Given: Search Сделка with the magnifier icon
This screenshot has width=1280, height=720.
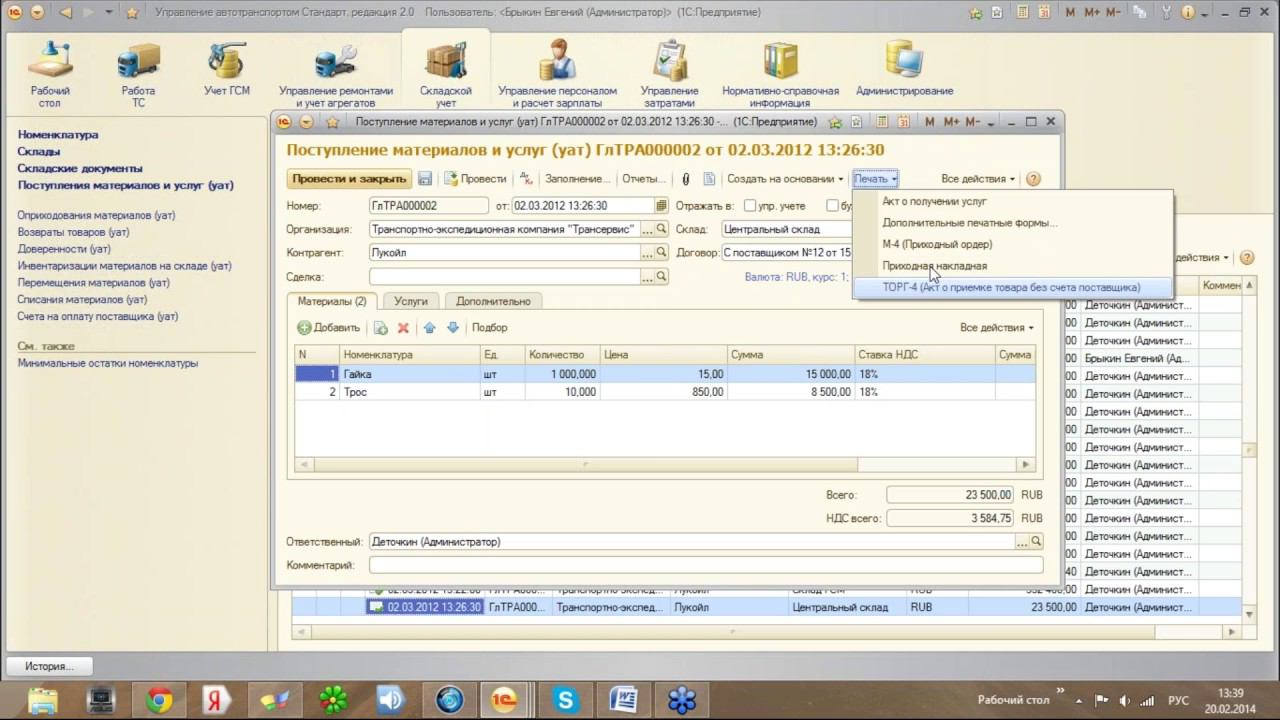Looking at the screenshot, I should point(661,277).
